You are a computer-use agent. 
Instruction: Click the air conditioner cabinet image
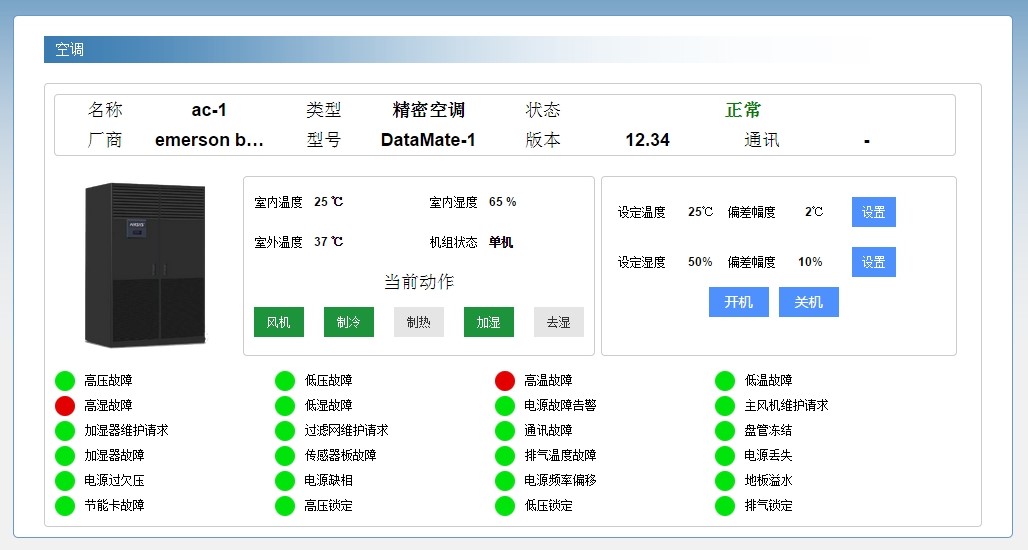click(145, 264)
